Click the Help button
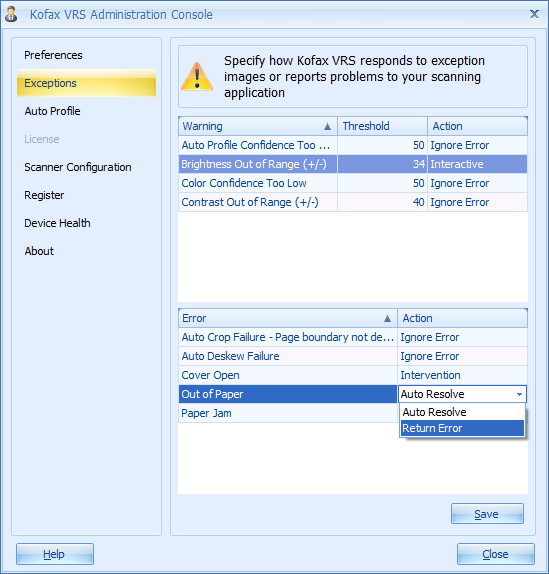This screenshot has height=574, width=549. pyautogui.click(x=55, y=554)
